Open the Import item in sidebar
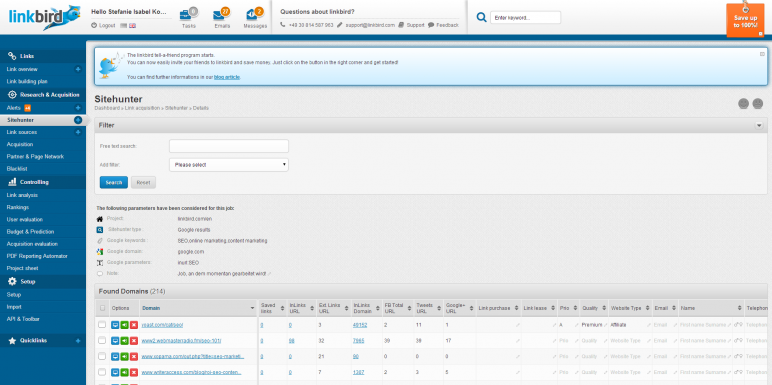The image size is (772, 385). coord(14,307)
